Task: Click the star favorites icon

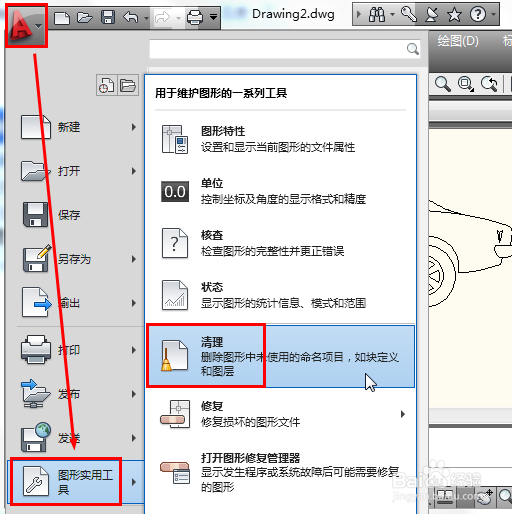Action: [x=454, y=15]
